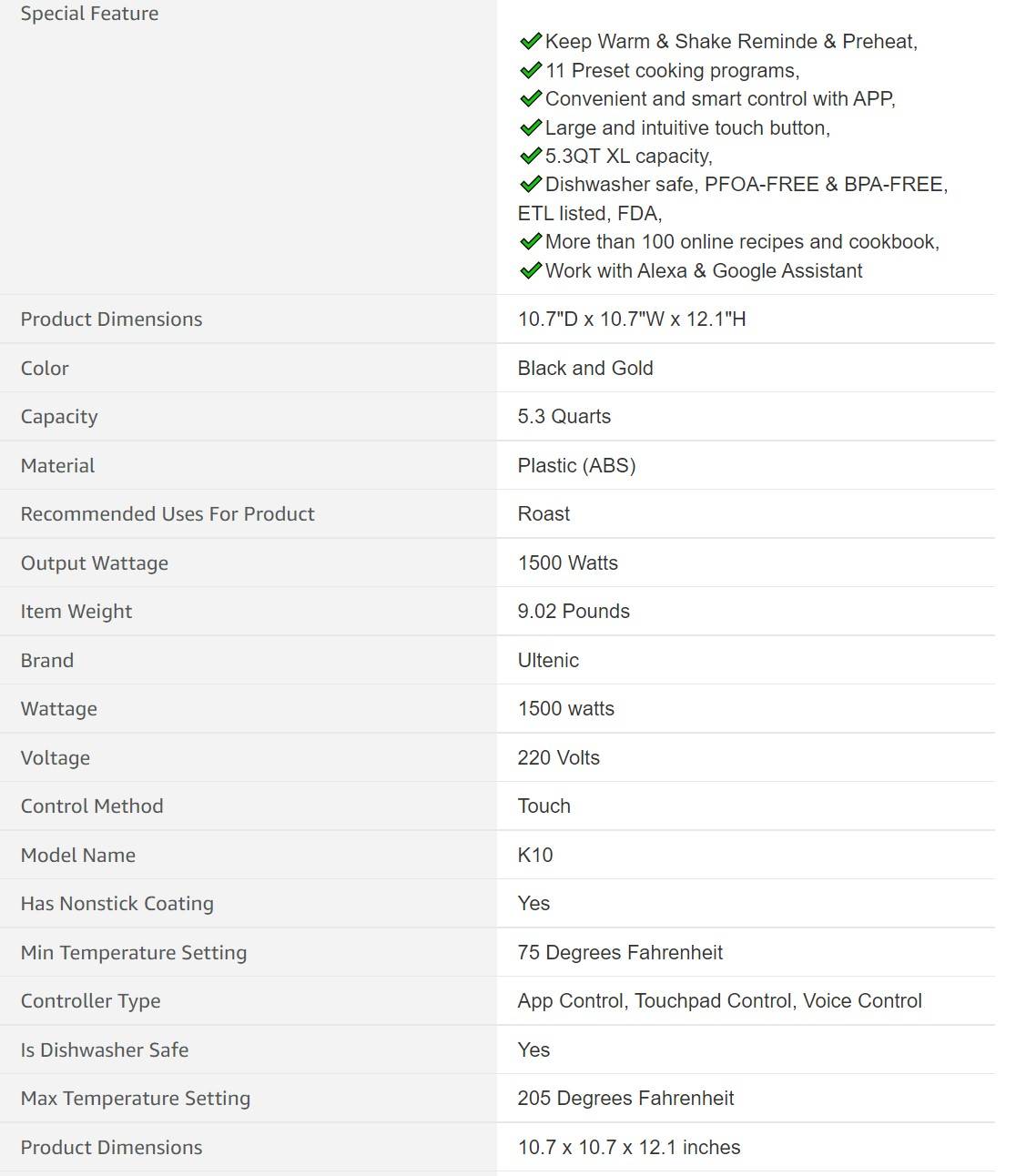Click the K10 model name value
This screenshot has height=1176, width=1036.
point(535,855)
